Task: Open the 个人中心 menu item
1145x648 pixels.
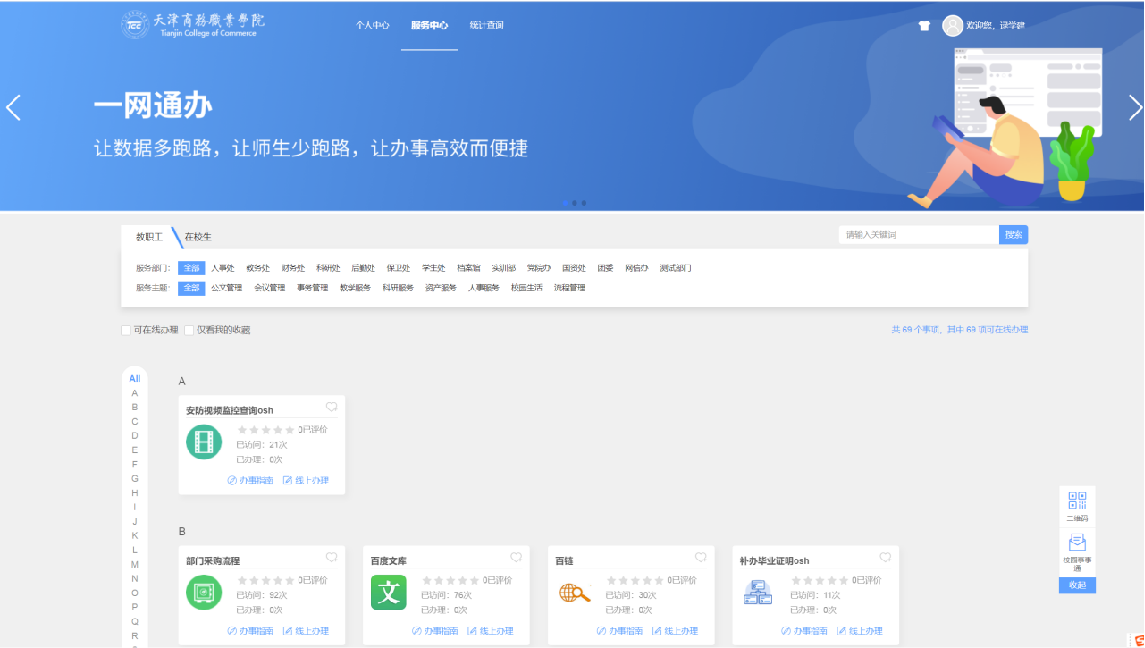Action: coord(372,25)
